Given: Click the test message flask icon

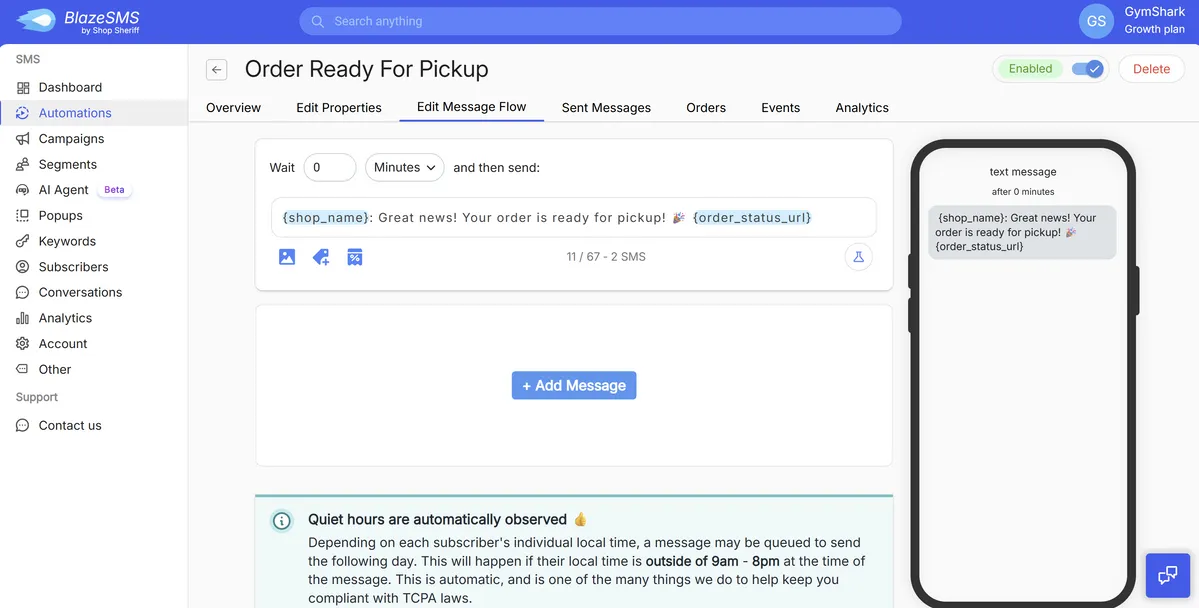Looking at the screenshot, I should 858,256.
